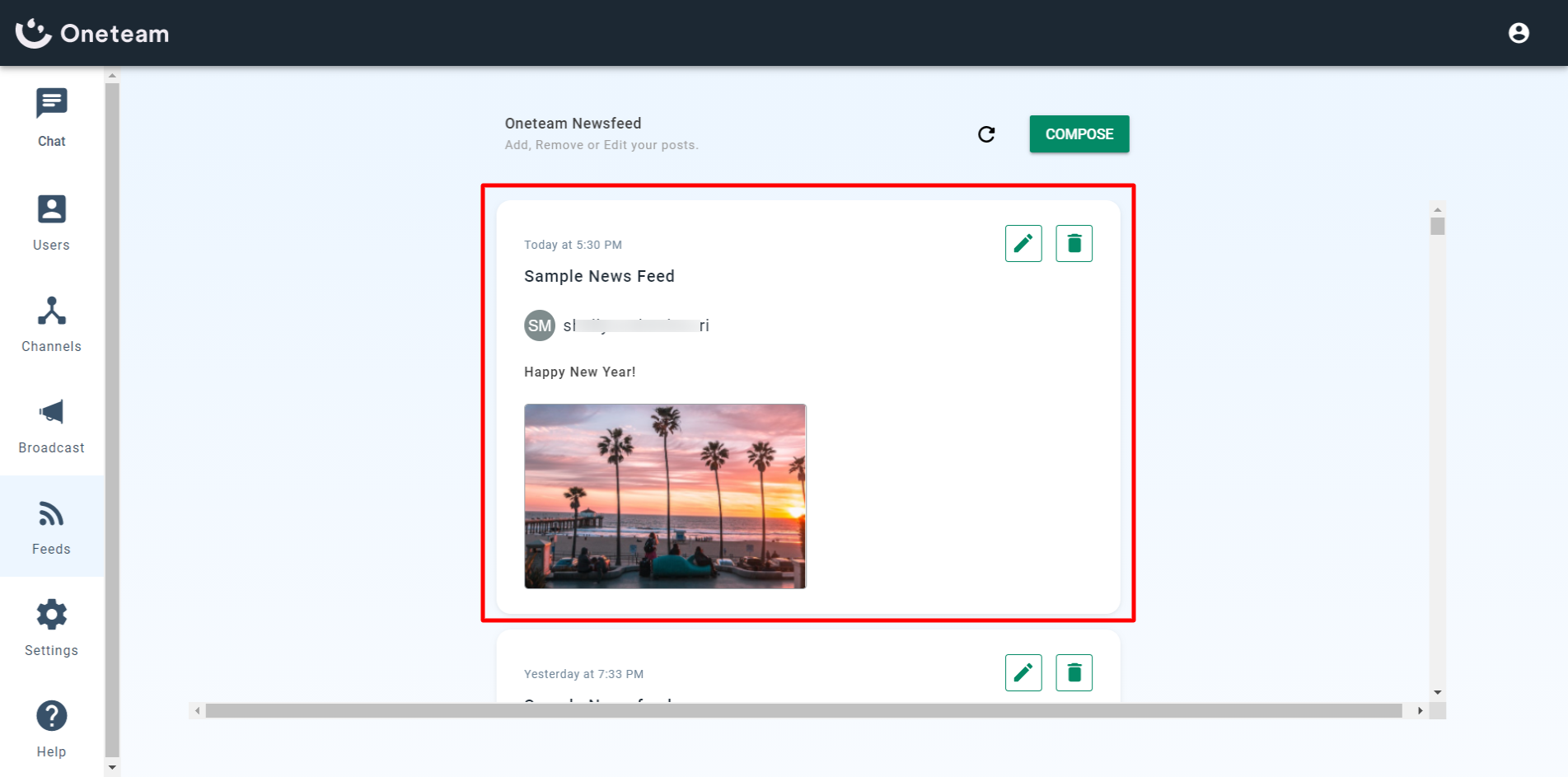
Task: Open Feeds in the sidebar
Action: 51,527
